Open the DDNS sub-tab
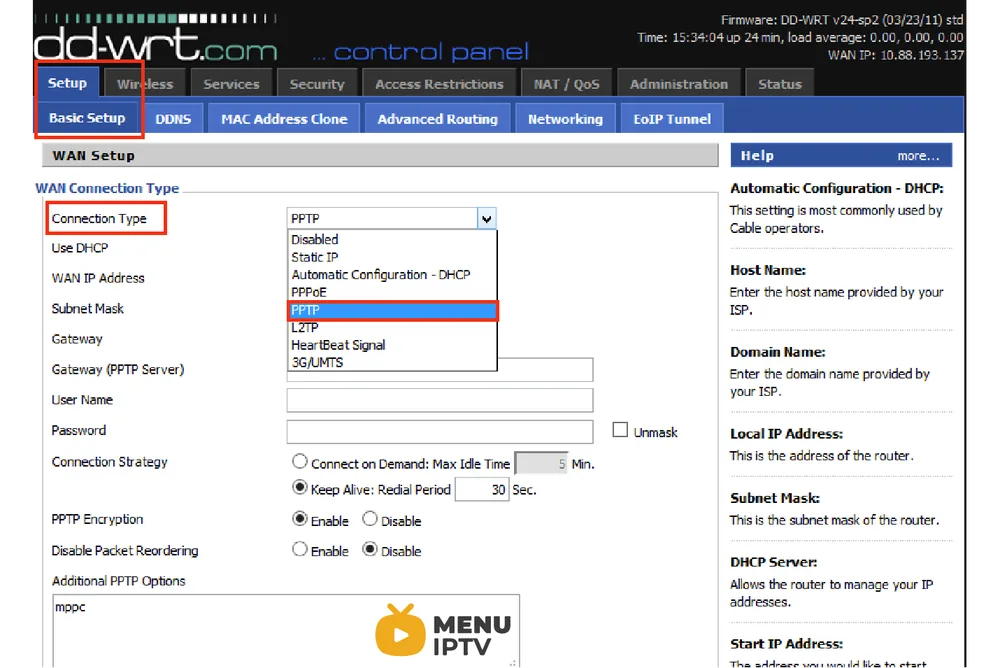 coord(173,119)
